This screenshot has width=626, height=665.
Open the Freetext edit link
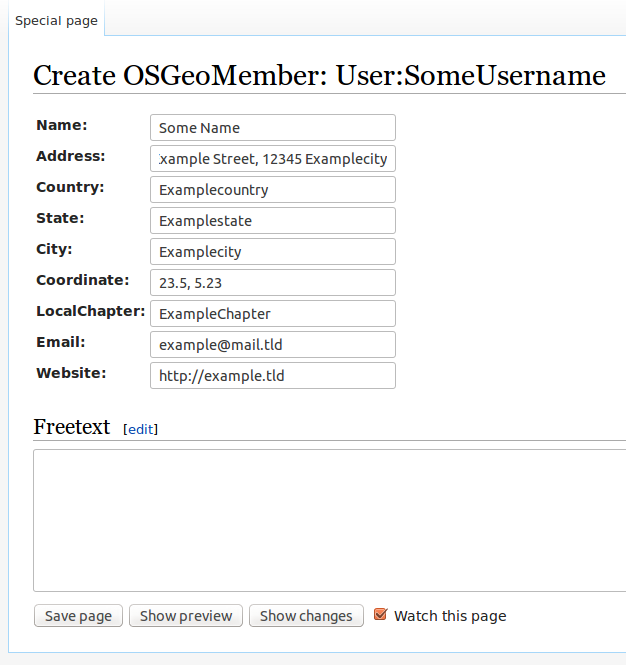pyautogui.click(x=140, y=429)
